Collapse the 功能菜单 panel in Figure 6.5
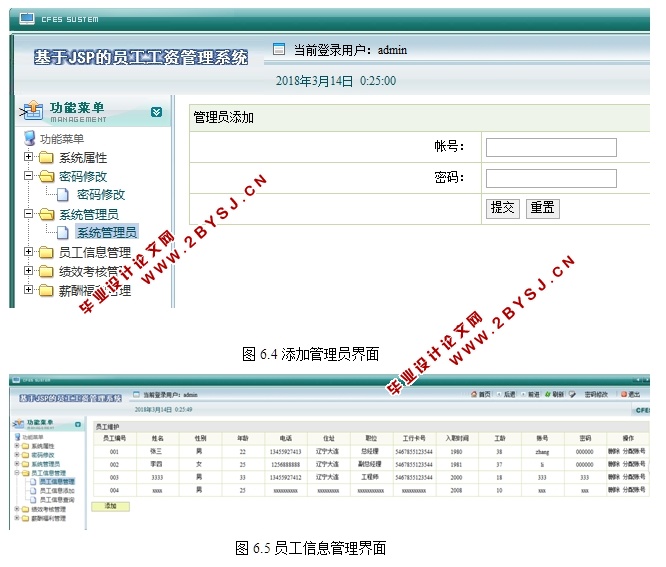Image resolution: width=666 pixels, height=567 pixels. pos(78,424)
